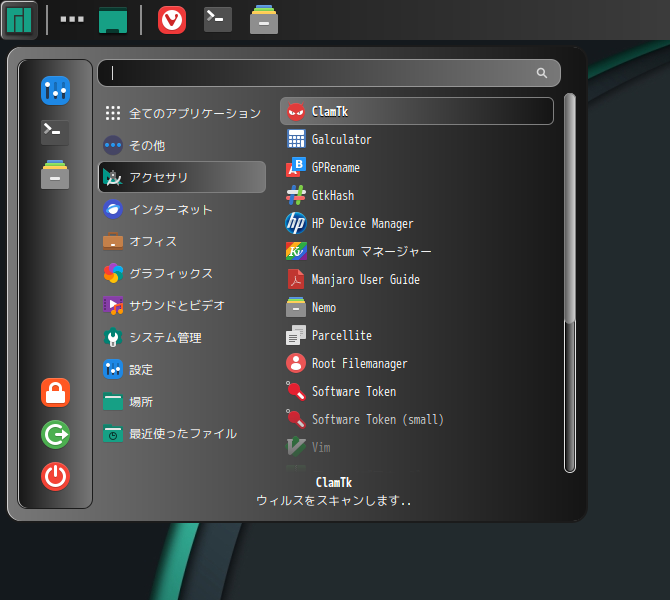Screen dimensions: 670x600
Task: Select グラフィックス category
Action: coord(182,274)
